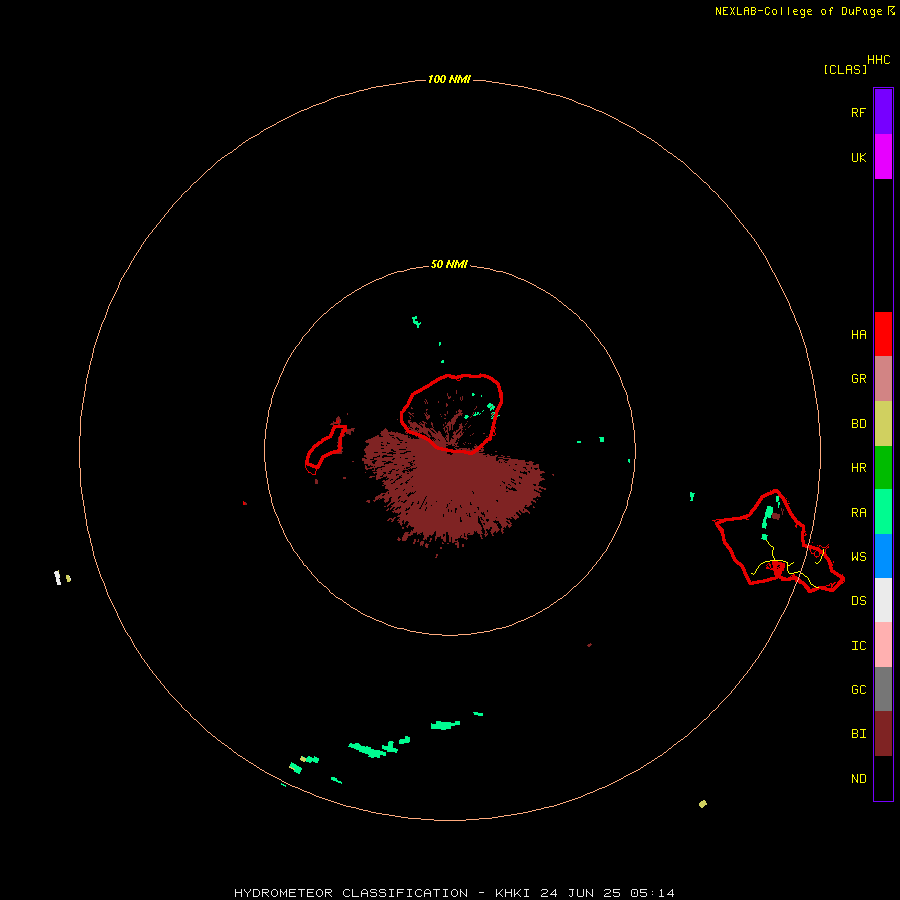
Task: Click the UK legend label
Action: [858, 157]
